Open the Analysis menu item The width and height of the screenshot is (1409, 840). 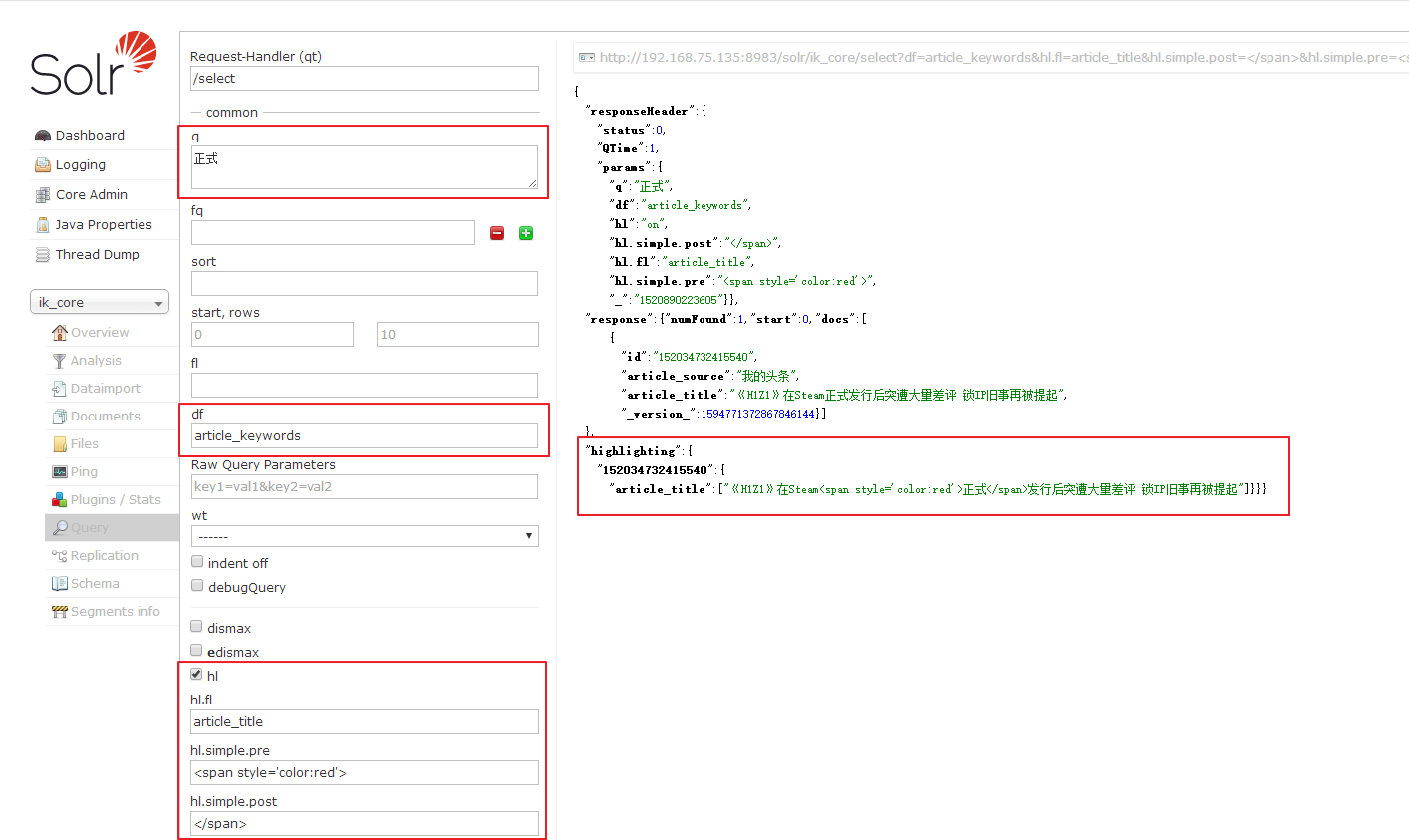[x=96, y=361]
